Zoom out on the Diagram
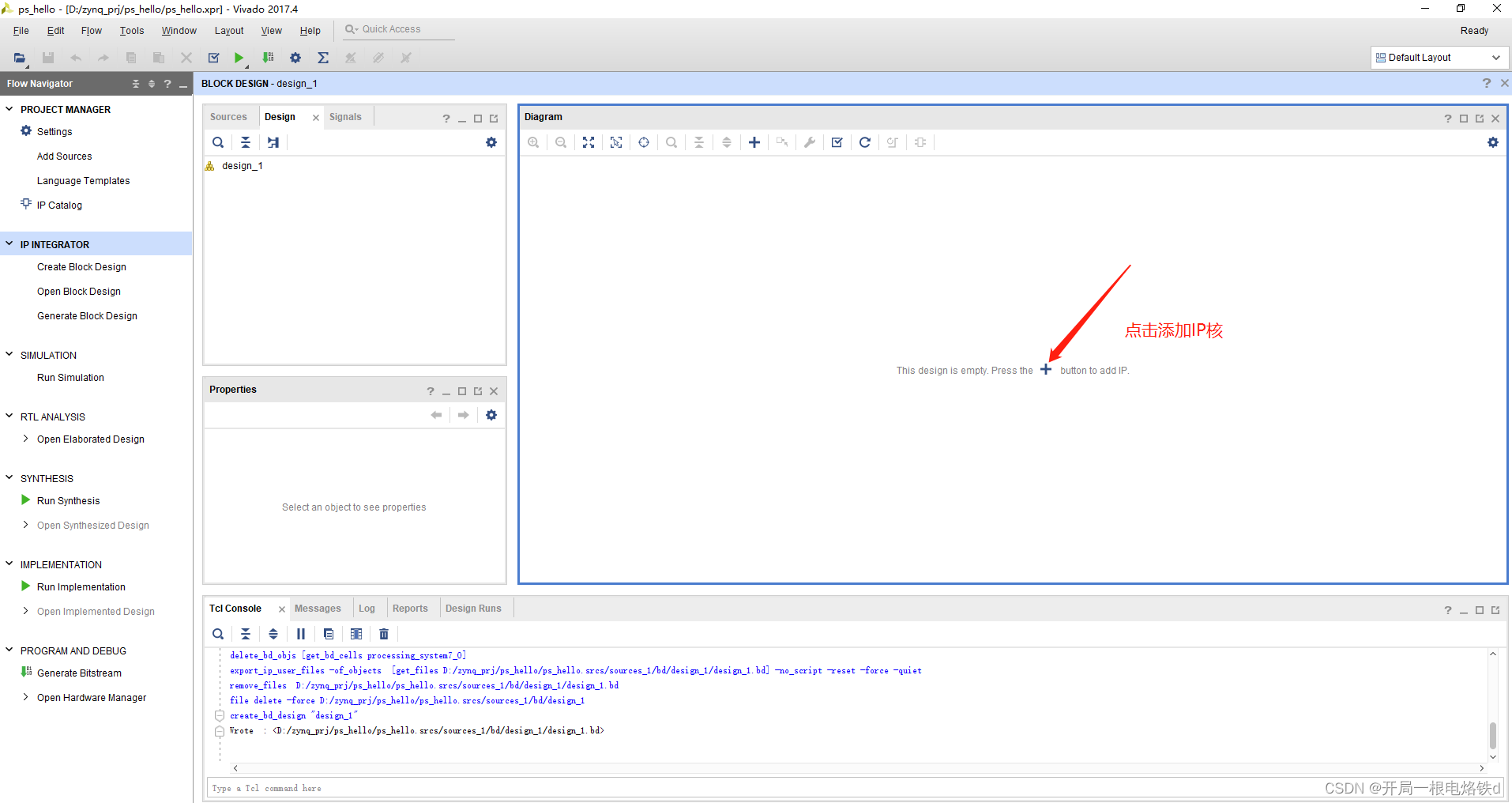Screen dimensions: 1512x803 tap(561, 142)
